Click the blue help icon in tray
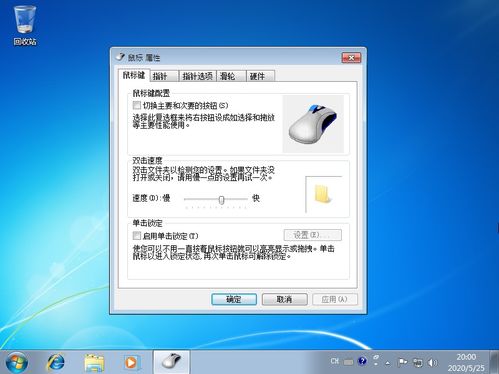This screenshot has height=374, width=499. point(362,361)
